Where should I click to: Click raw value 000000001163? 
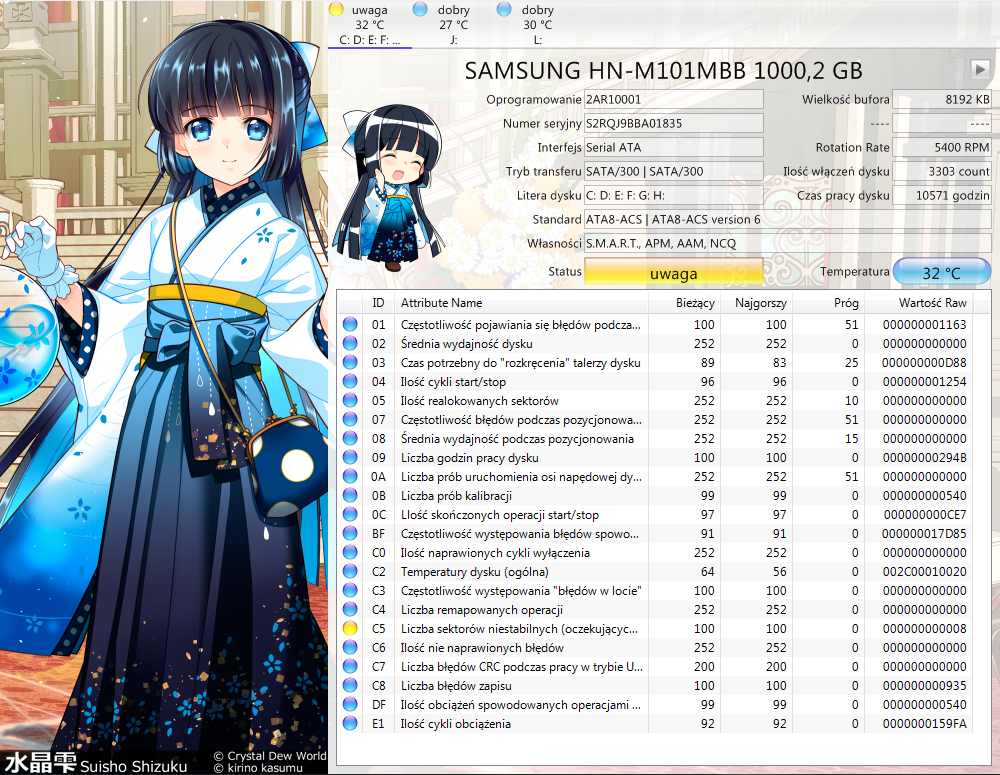point(924,324)
